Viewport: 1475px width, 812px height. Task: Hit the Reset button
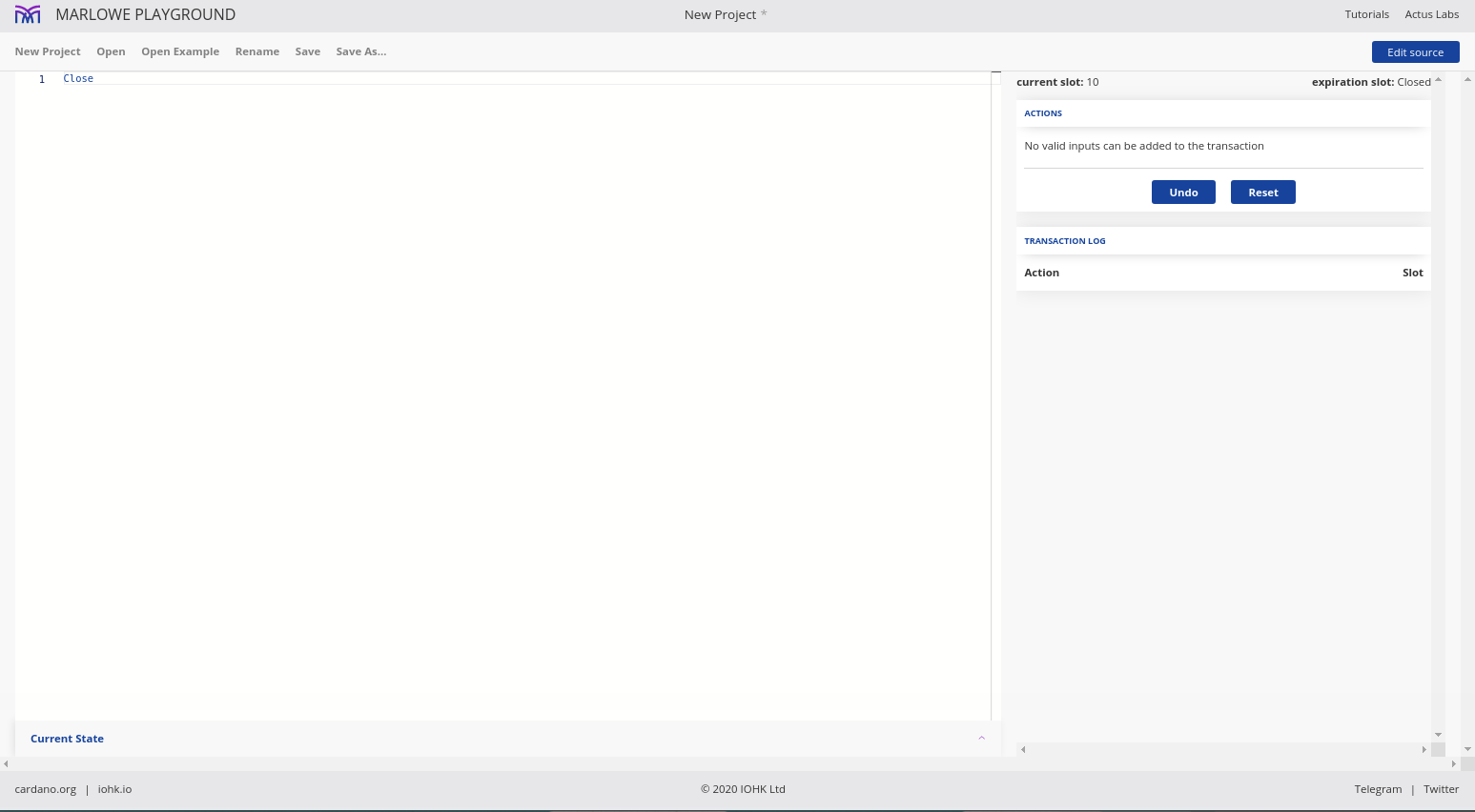pyautogui.click(x=1262, y=193)
